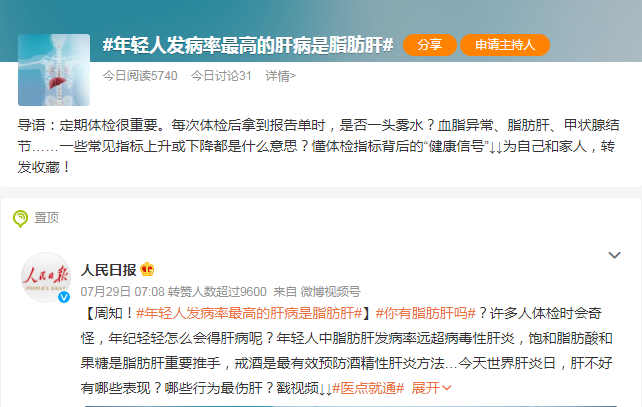Open topic details via 详情>
Screen dimensions: 642x407
pyautogui.click(x=280, y=76)
